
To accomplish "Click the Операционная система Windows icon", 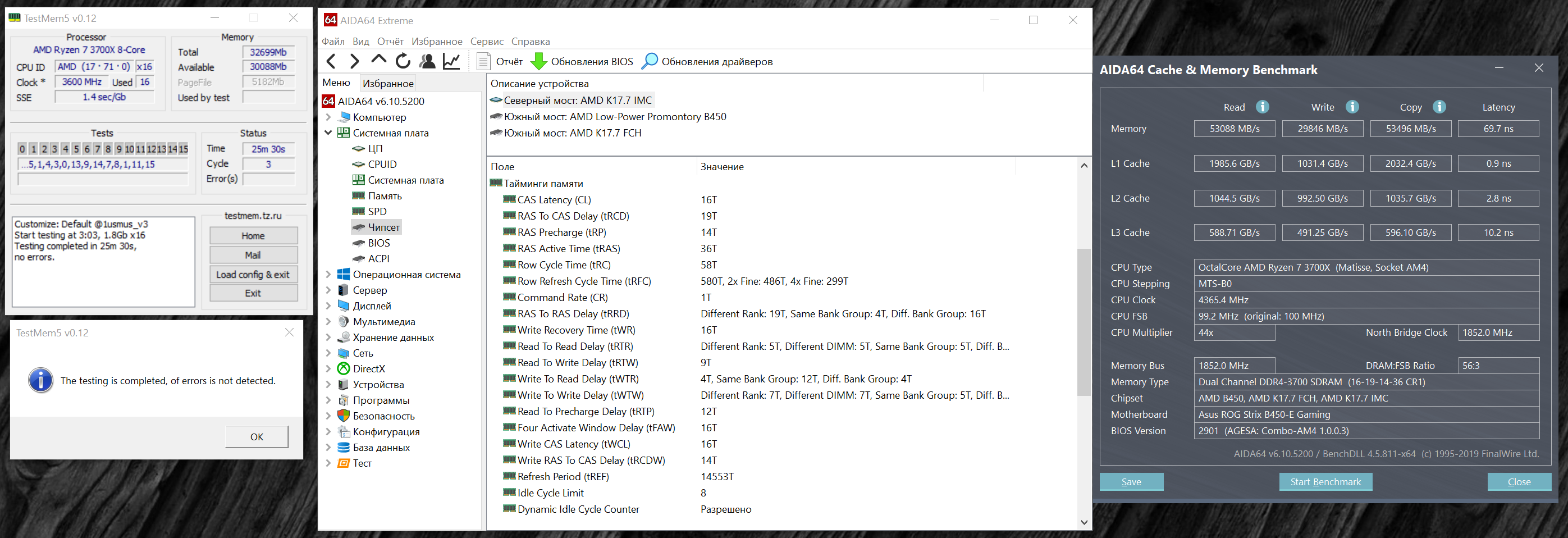I will [344, 275].
